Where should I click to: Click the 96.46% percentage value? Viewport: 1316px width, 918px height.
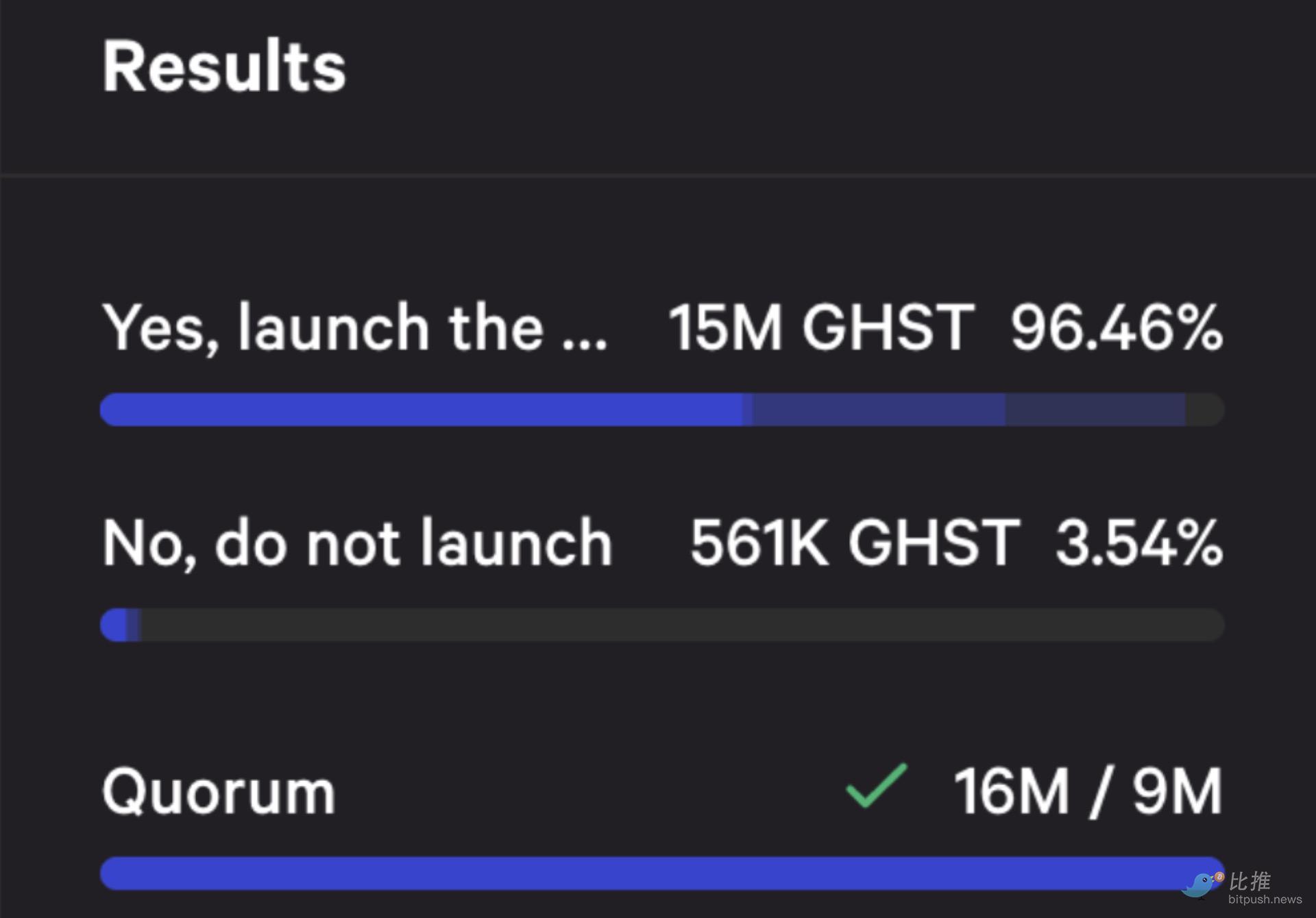pyautogui.click(x=1117, y=328)
